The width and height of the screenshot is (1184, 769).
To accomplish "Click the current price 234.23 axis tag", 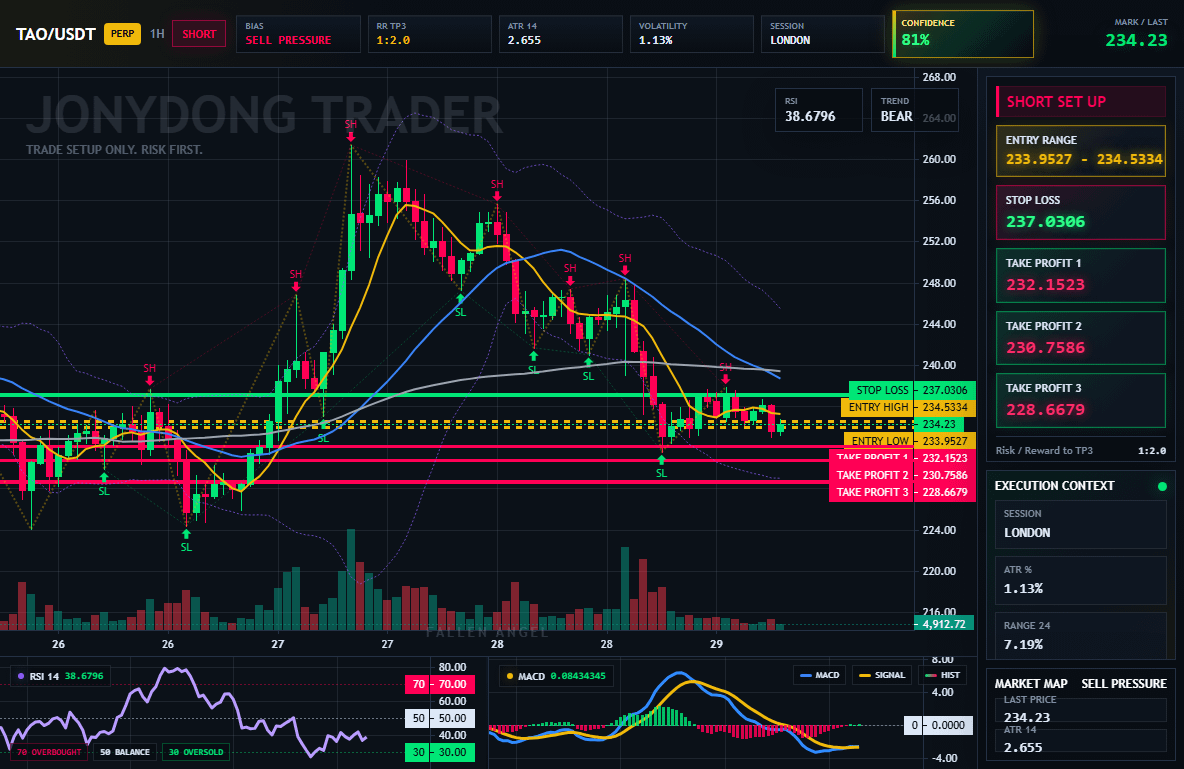I will click(939, 424).
